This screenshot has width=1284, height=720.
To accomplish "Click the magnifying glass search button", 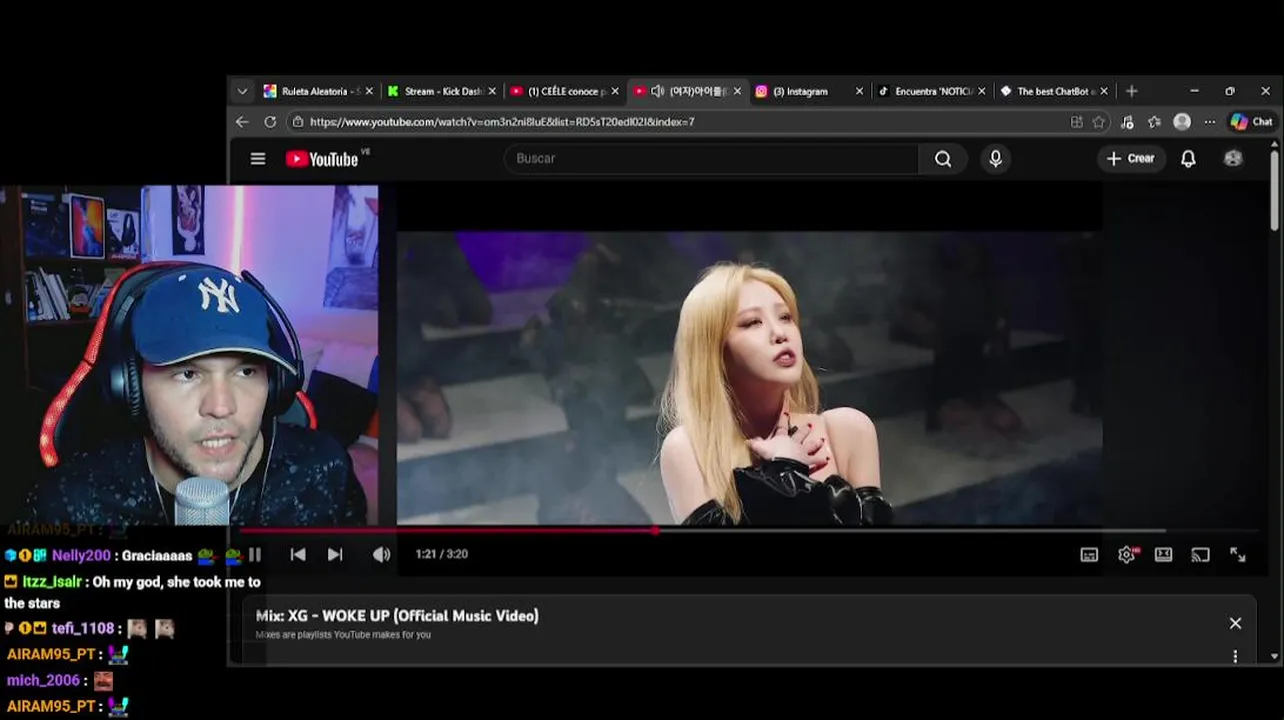I will pyautogui.click(x=943, y=159).
